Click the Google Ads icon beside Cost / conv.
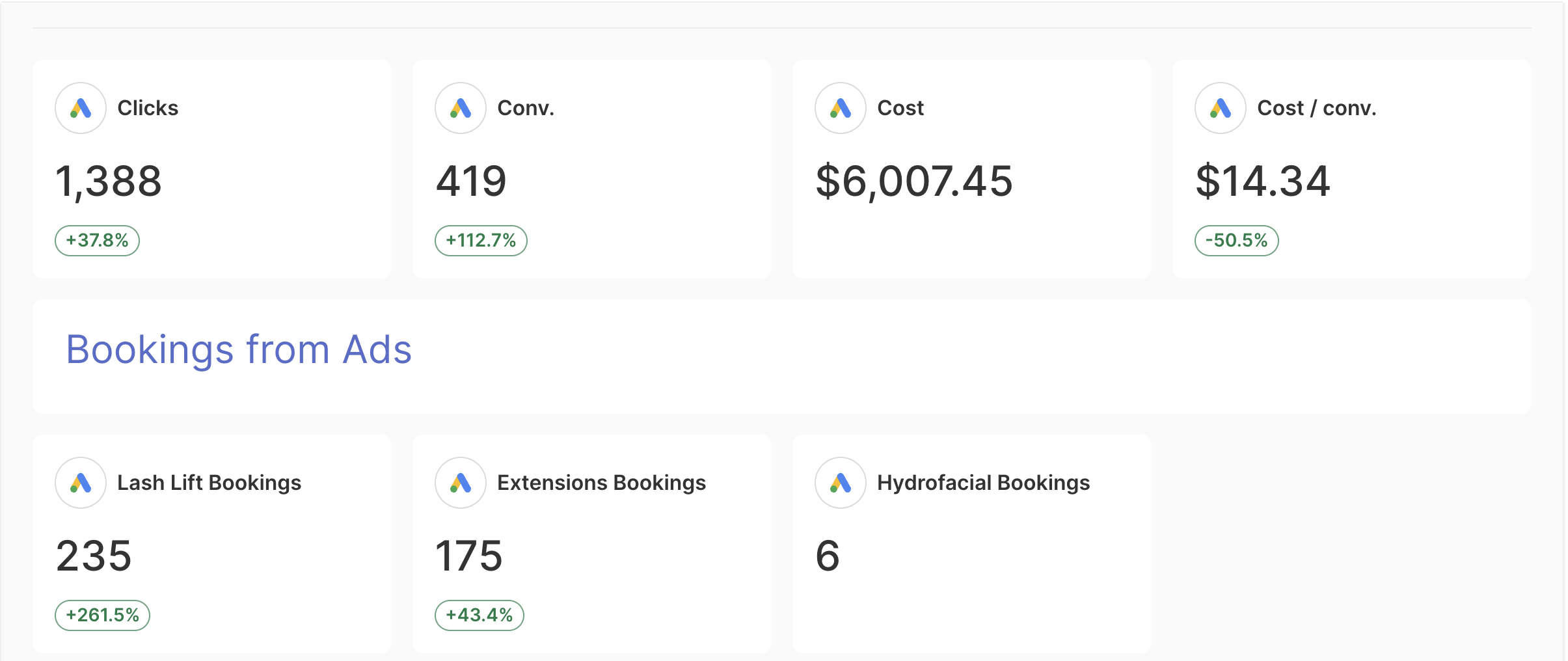 1221,108
